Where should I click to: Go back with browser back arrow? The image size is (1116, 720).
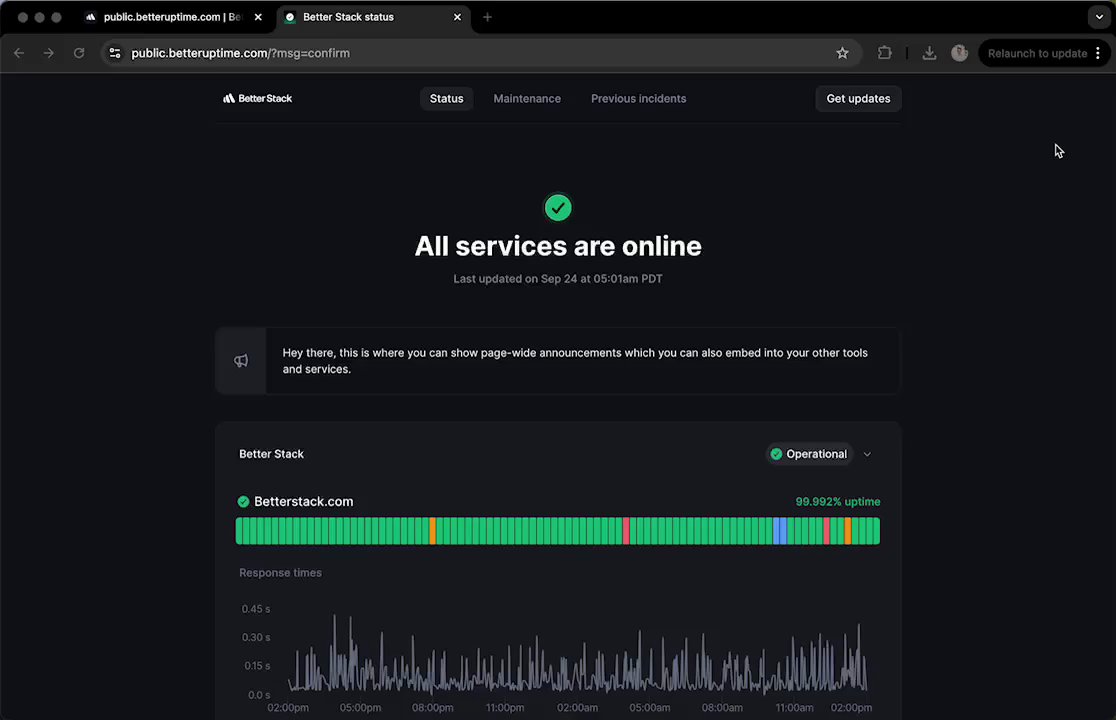pyautogui.click(x=19, y=53)
